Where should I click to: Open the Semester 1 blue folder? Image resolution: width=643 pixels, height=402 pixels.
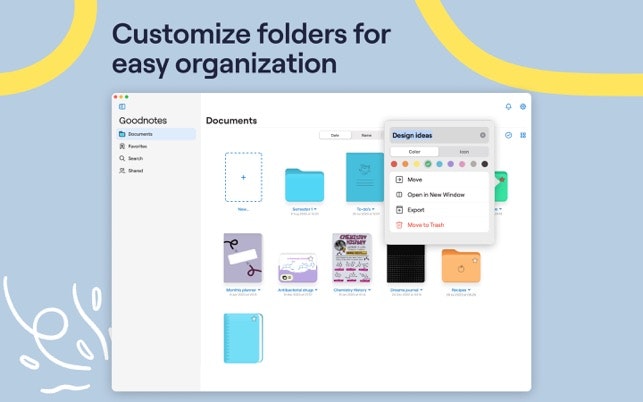(304, 185)
